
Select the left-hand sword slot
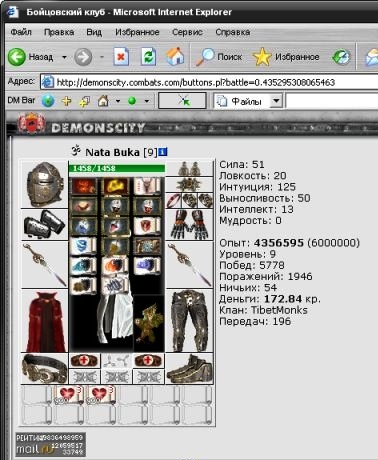[45, 265]
